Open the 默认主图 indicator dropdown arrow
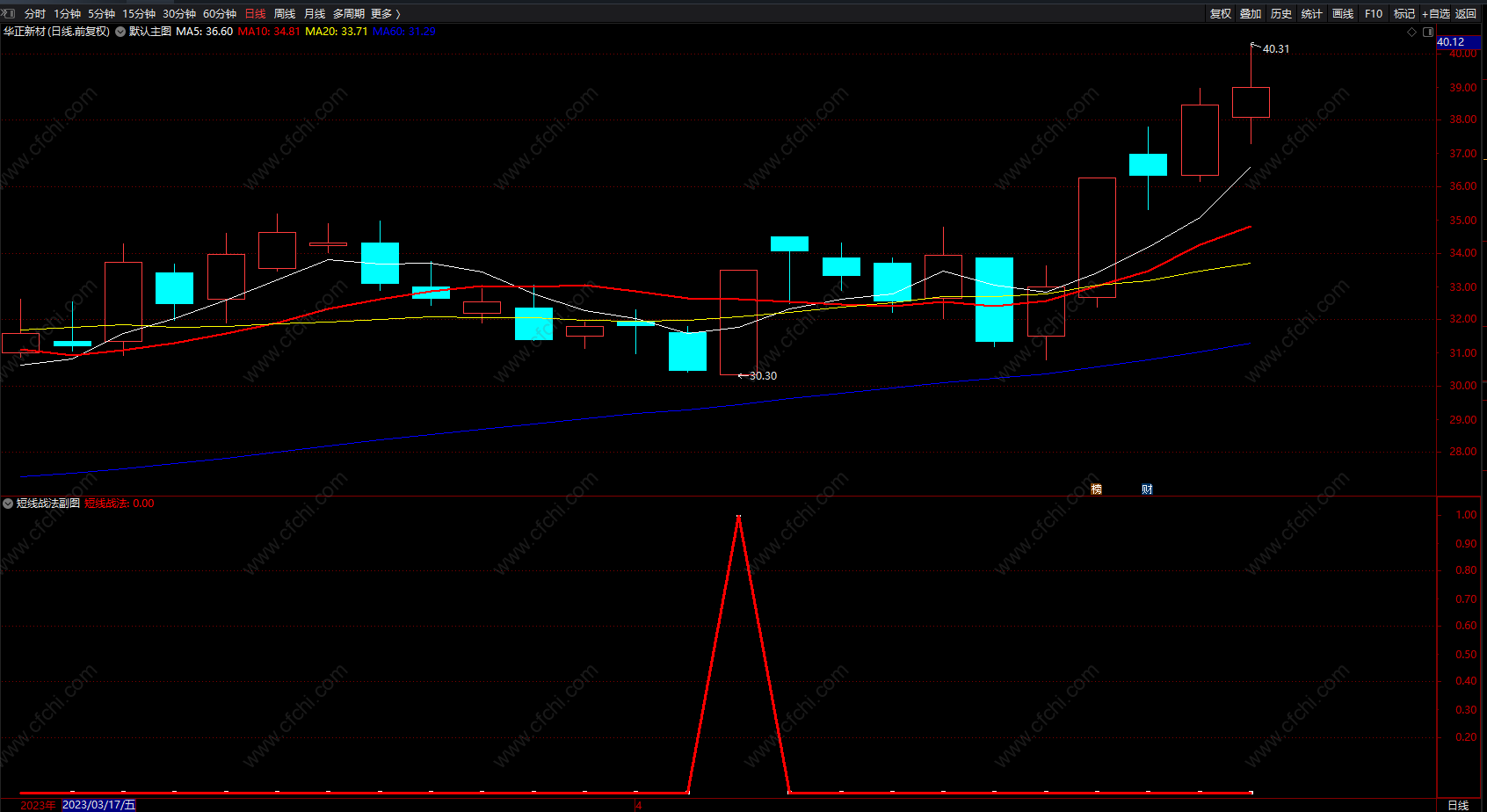 120,32
